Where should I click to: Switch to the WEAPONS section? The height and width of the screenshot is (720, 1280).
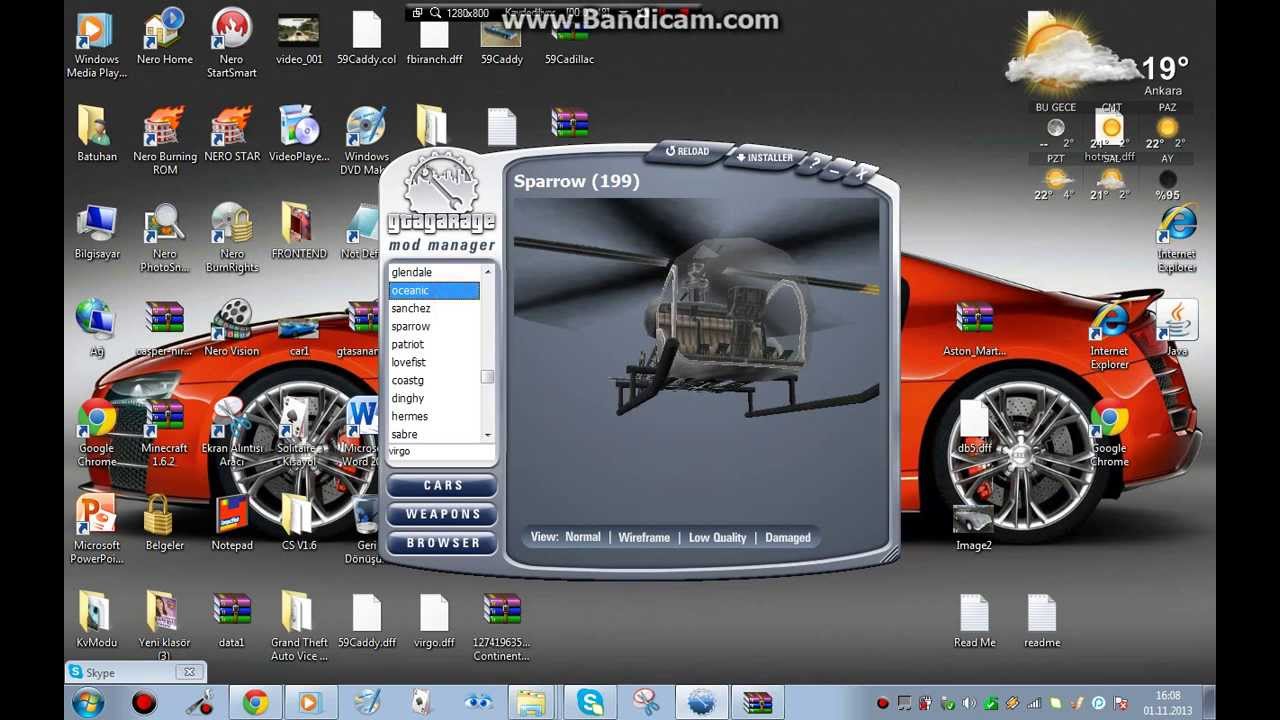(x=443, y=514)
